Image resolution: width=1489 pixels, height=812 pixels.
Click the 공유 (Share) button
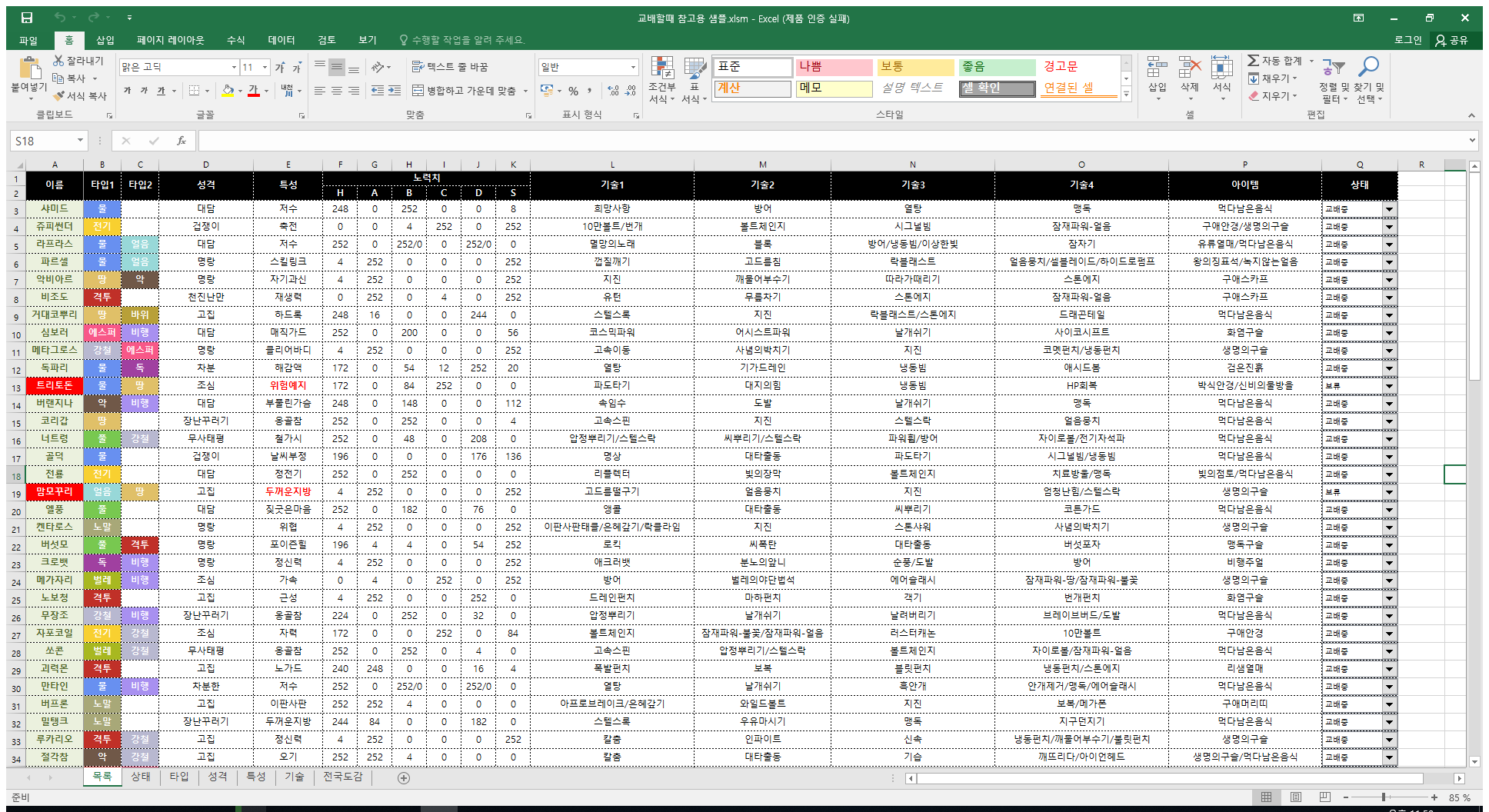(1451, 40)
